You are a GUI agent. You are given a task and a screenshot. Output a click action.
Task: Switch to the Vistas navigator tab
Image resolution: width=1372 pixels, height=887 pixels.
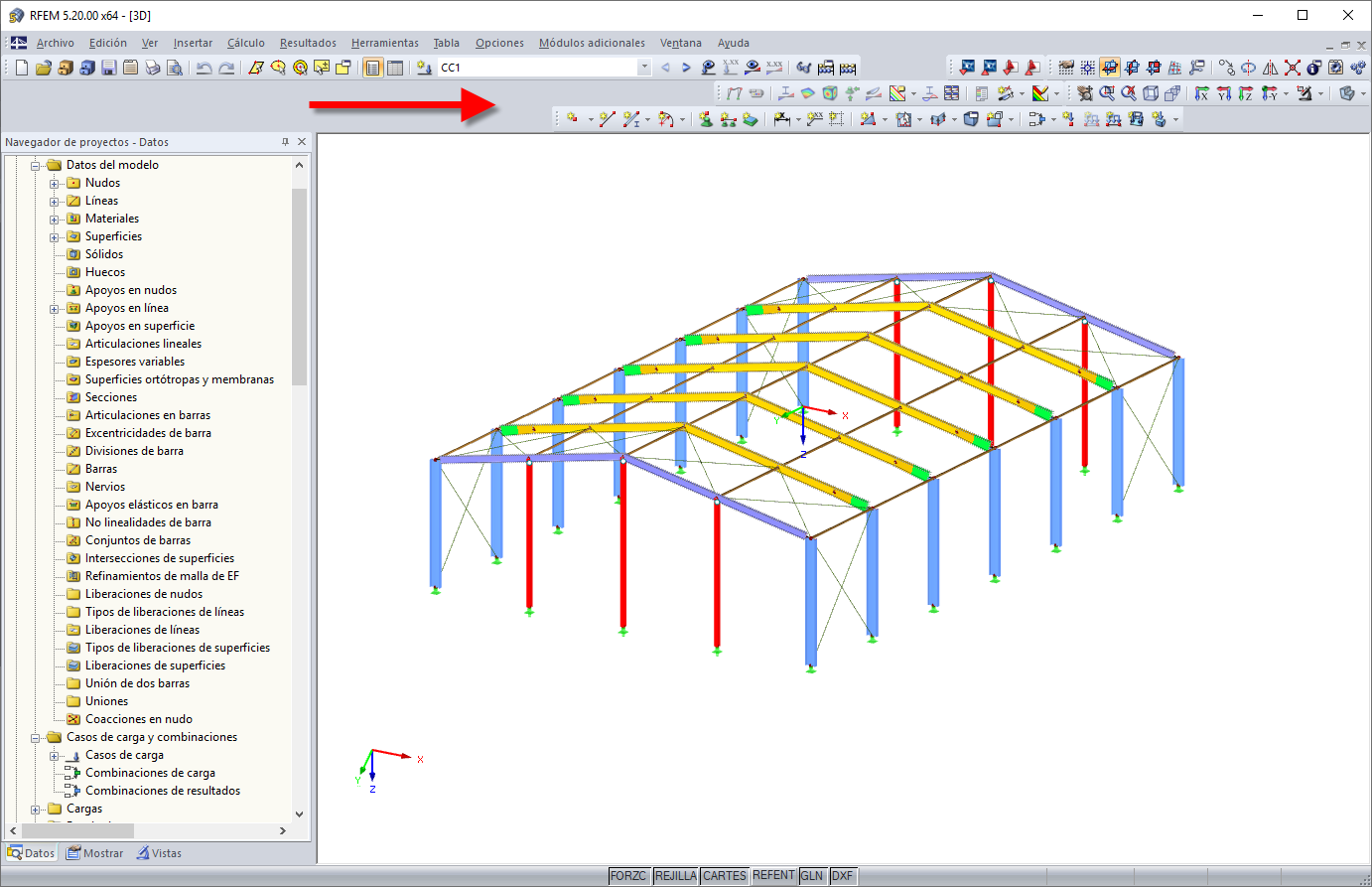tap(160, 853)
